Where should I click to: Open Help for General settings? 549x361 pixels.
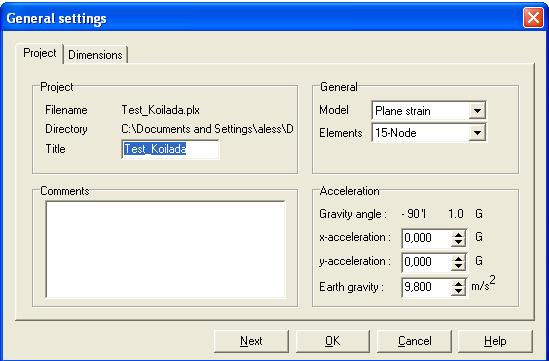[x=495, y=341]
